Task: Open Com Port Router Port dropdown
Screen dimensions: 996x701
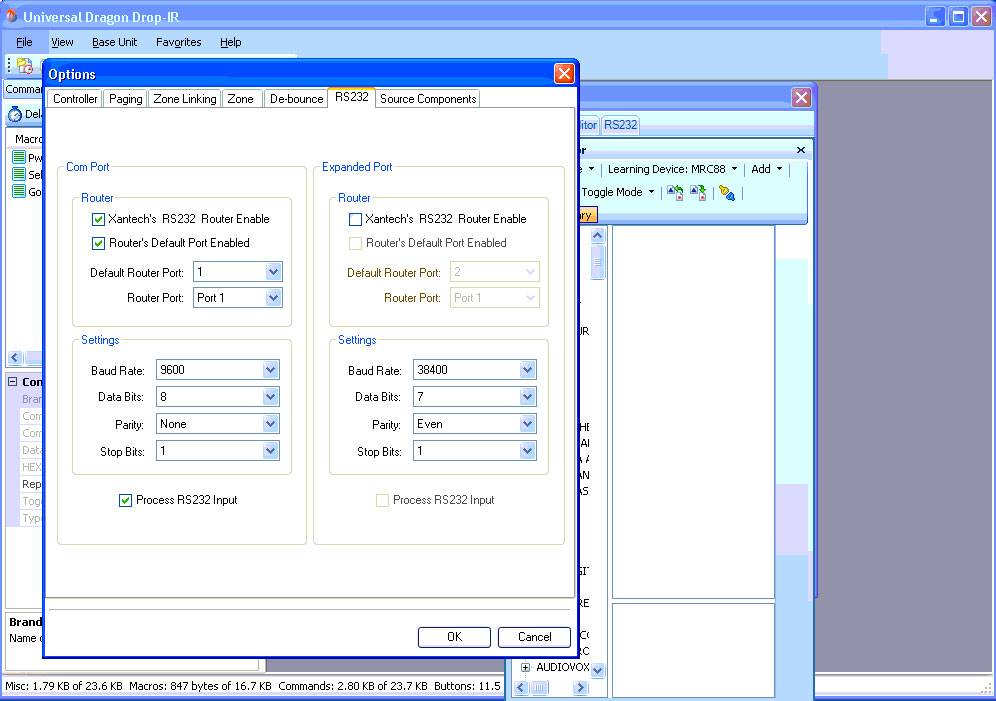Action: (x=273, y=298)
